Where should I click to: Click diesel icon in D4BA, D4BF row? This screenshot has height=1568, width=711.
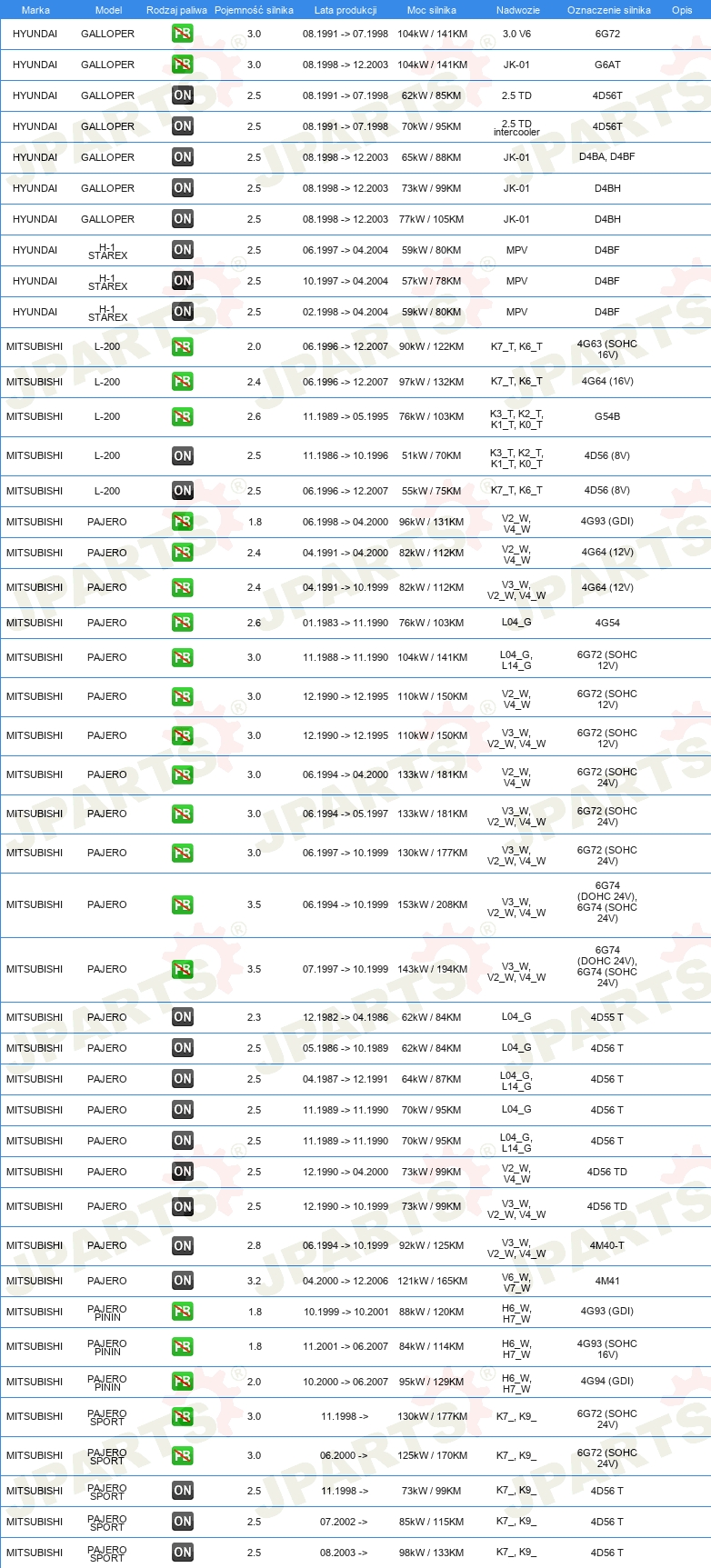(x=183, y=157)
